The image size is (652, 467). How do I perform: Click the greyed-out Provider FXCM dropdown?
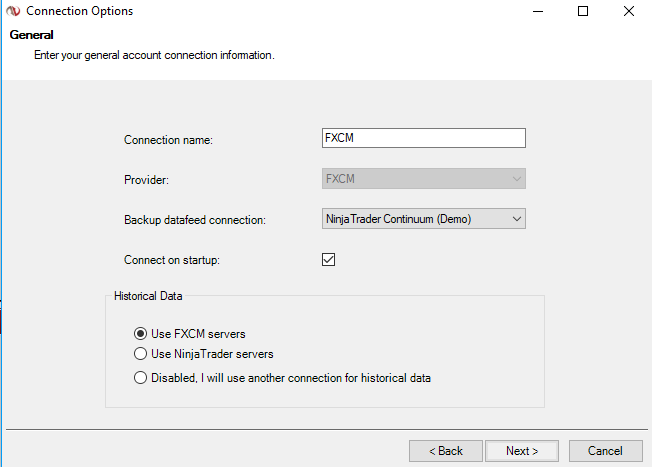[x=423, y=179]
